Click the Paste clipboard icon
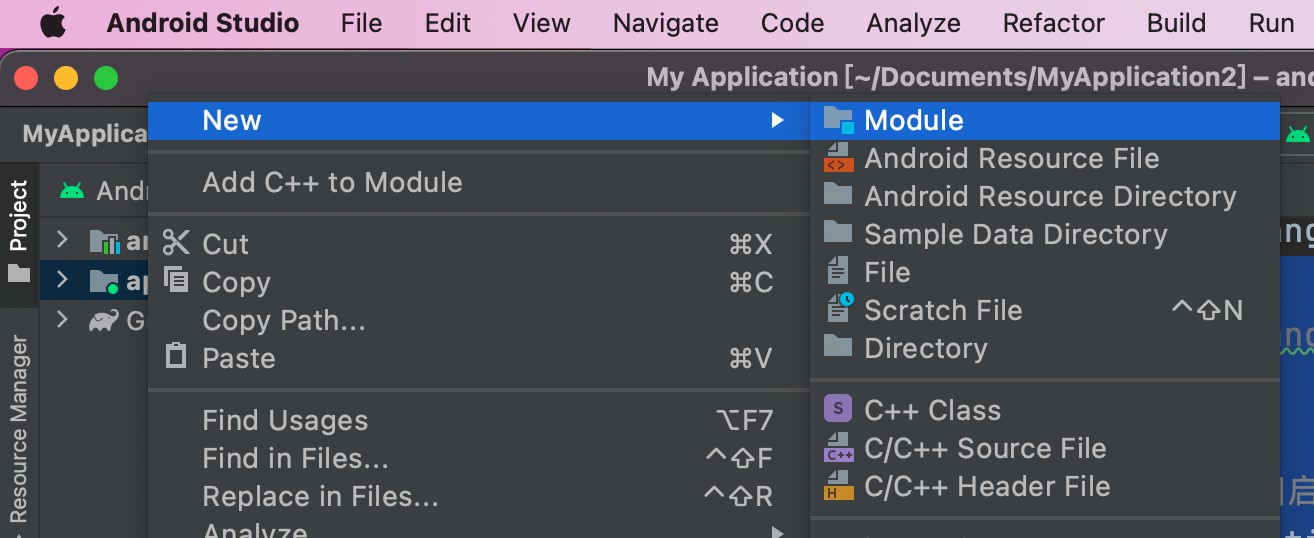Screen dimensions: 1314x538 [176, 357]
